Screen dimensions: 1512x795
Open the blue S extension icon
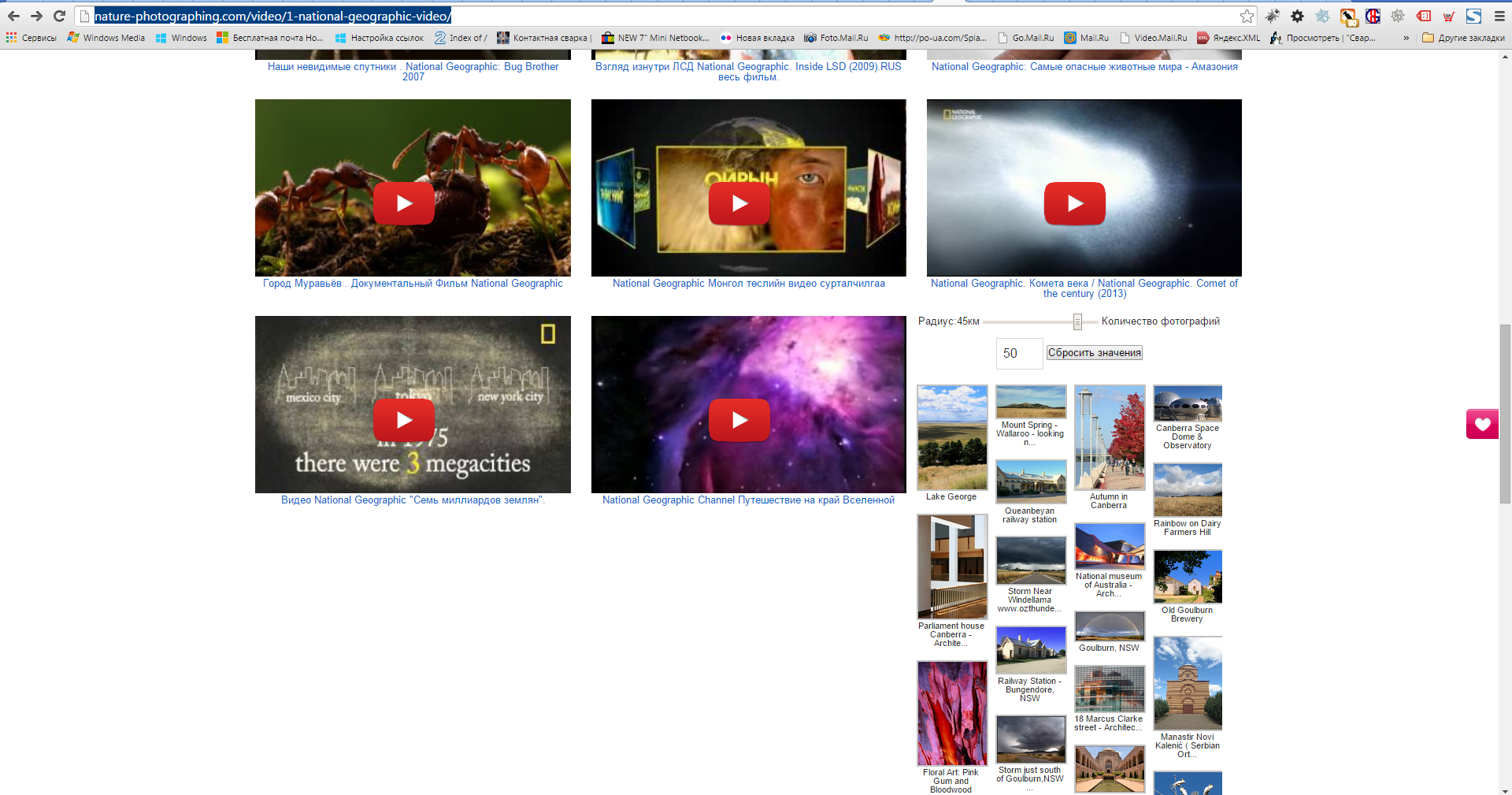point(1473,16)
